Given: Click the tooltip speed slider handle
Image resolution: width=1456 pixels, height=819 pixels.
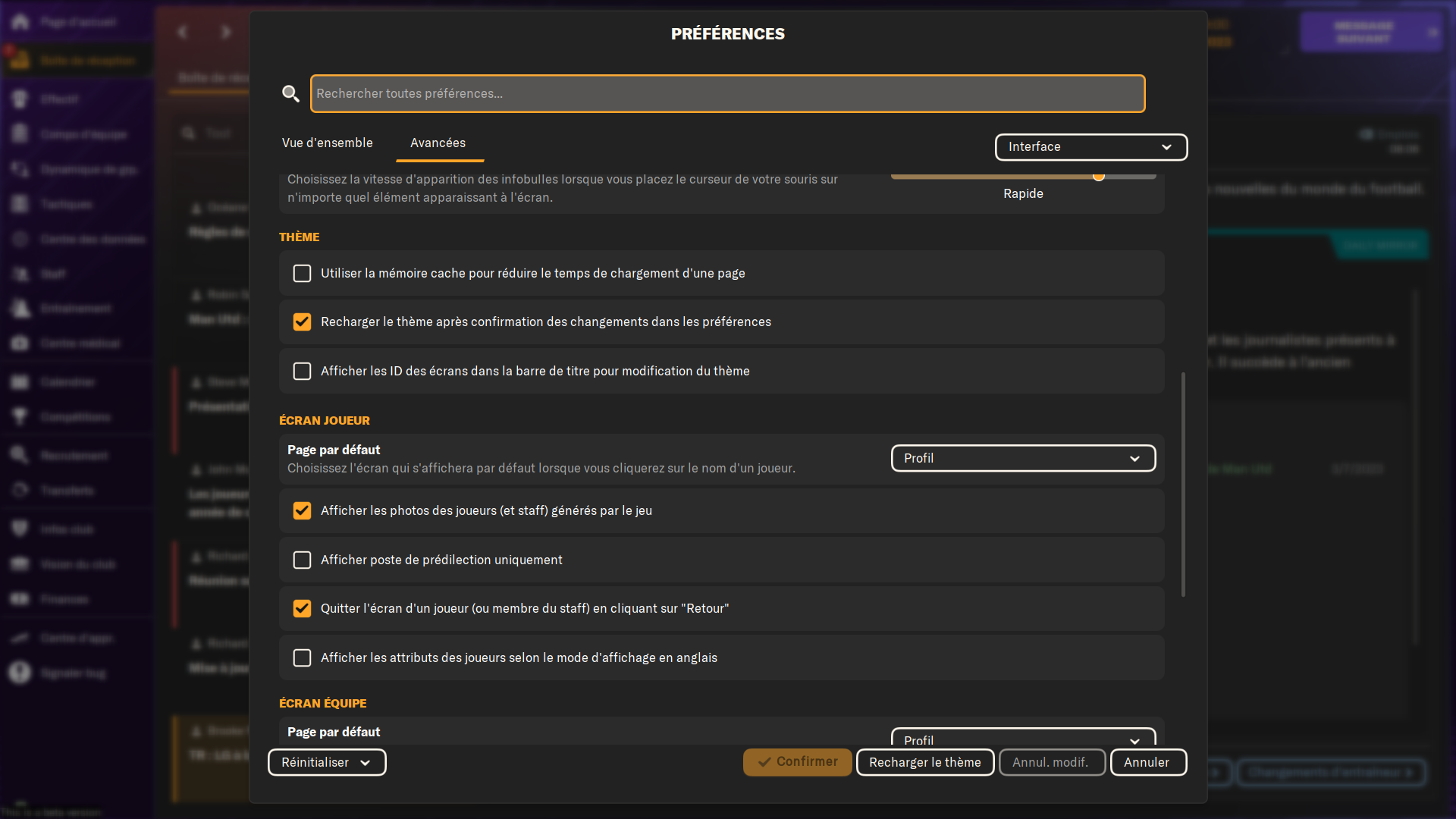Looking at the screenshot, I should 1098,176.
